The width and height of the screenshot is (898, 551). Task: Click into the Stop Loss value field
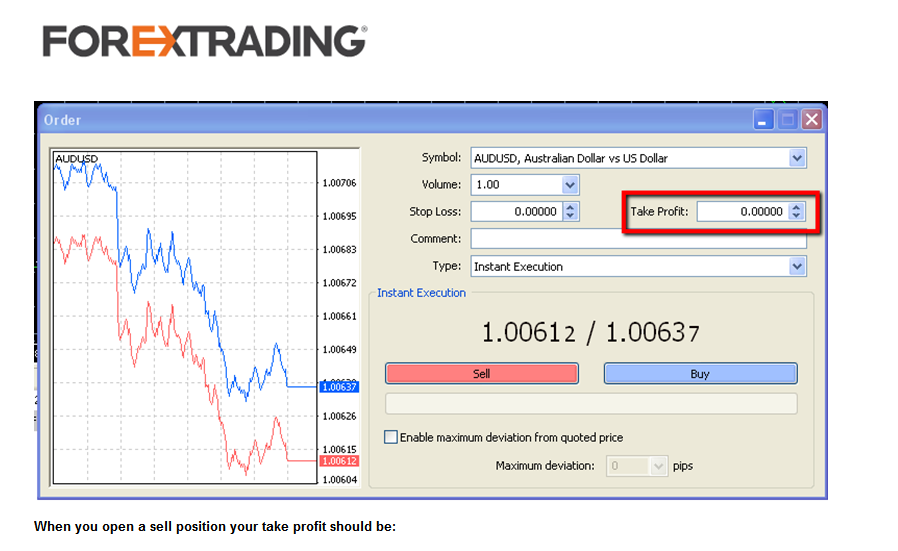coord(515,212)
